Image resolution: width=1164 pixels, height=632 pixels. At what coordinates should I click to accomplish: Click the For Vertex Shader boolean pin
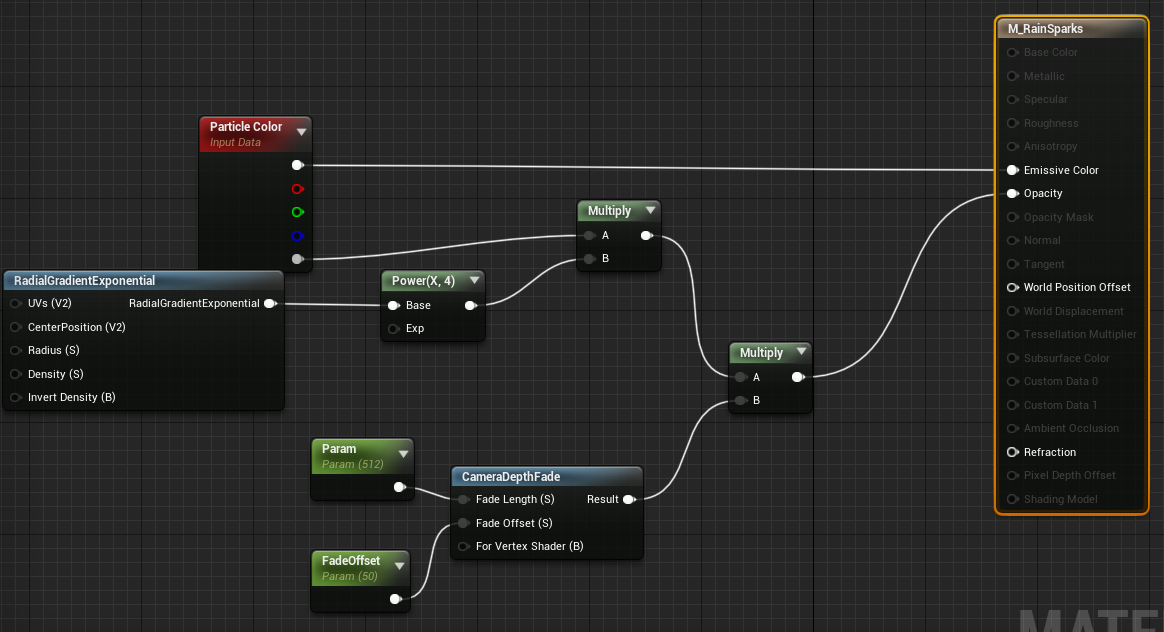[x=464, y=546]
